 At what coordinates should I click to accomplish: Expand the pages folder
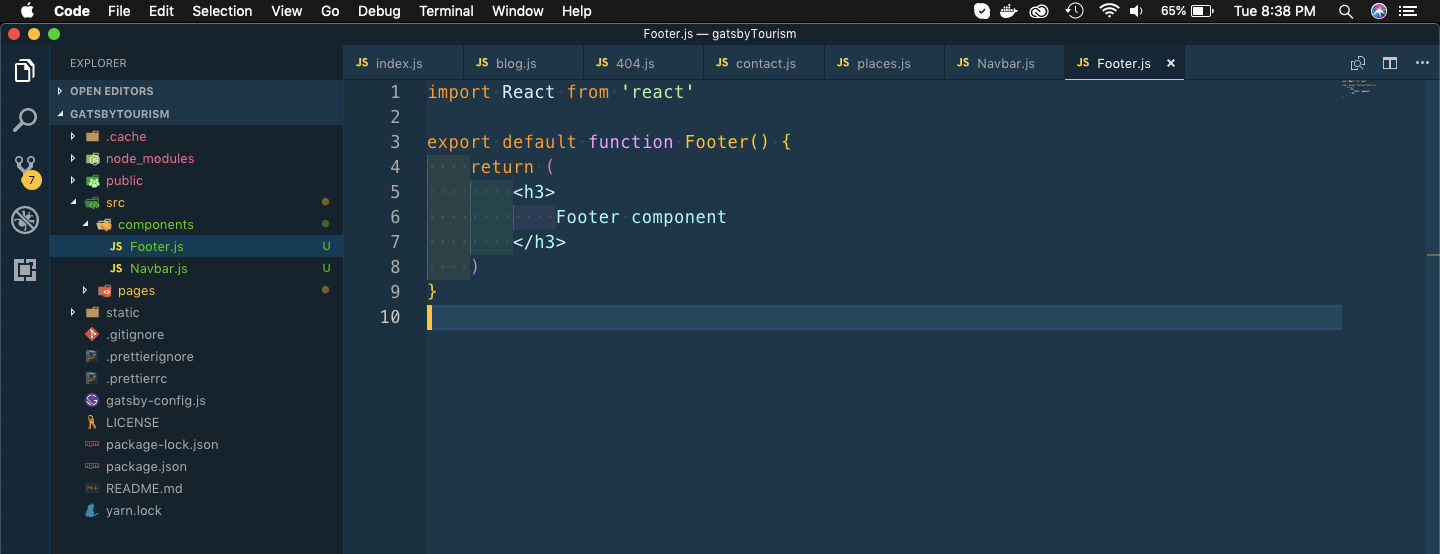[85, 290]
